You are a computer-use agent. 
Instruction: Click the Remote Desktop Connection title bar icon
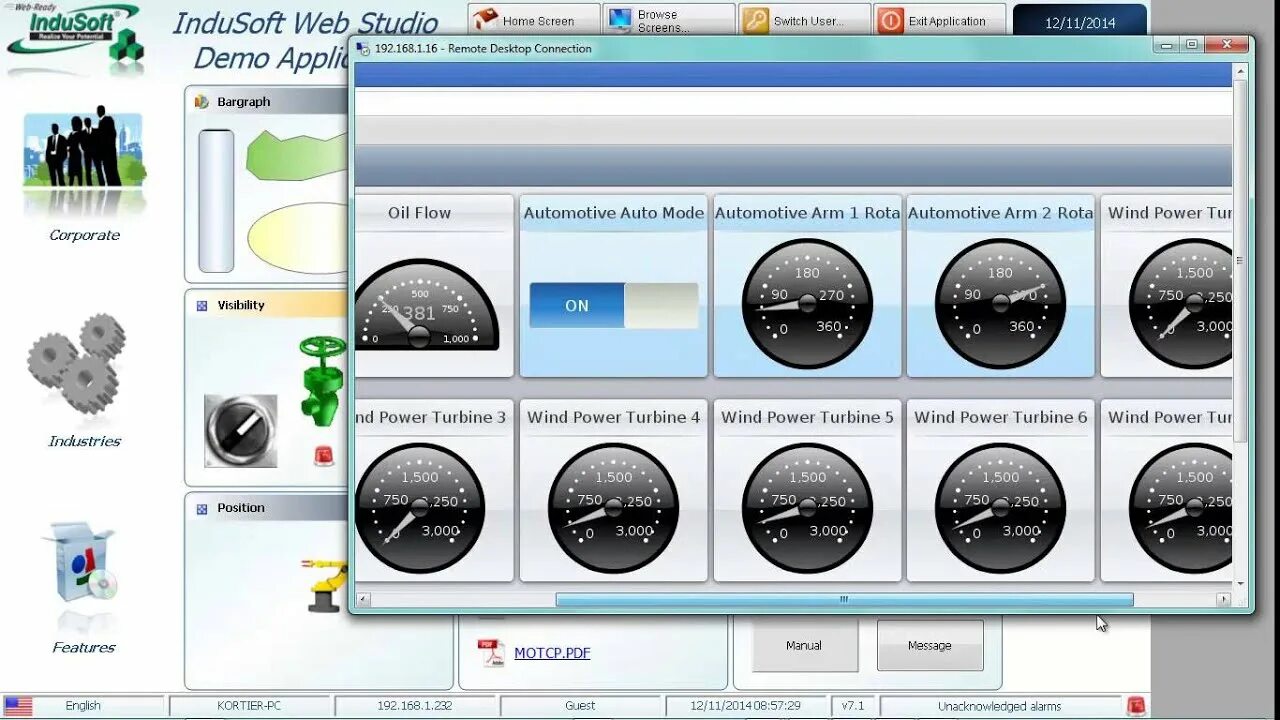point(364,48)
